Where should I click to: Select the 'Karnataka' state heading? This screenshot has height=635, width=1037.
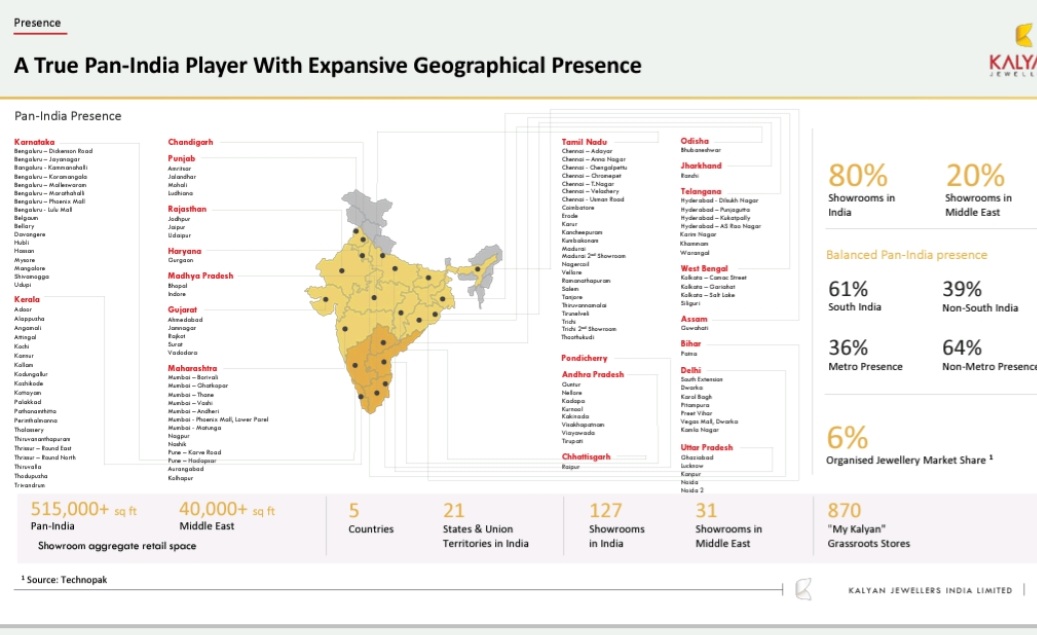pos(34,142)
